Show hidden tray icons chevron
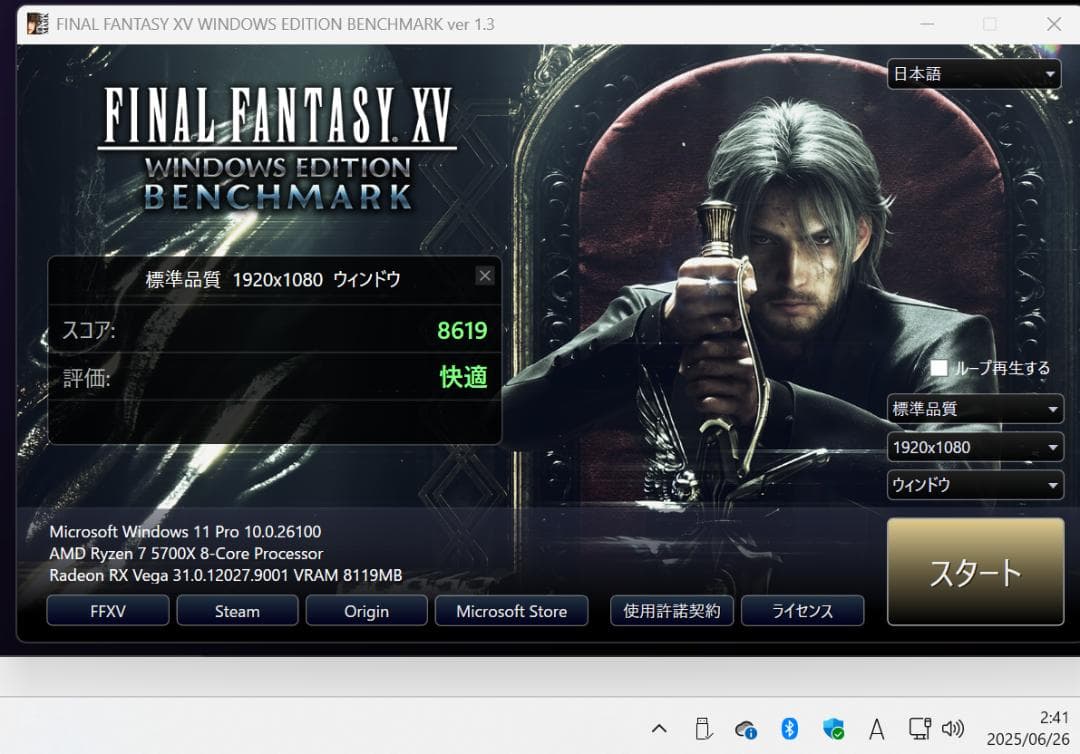This screenshot has height=754, width=1080. pos(659,728)
